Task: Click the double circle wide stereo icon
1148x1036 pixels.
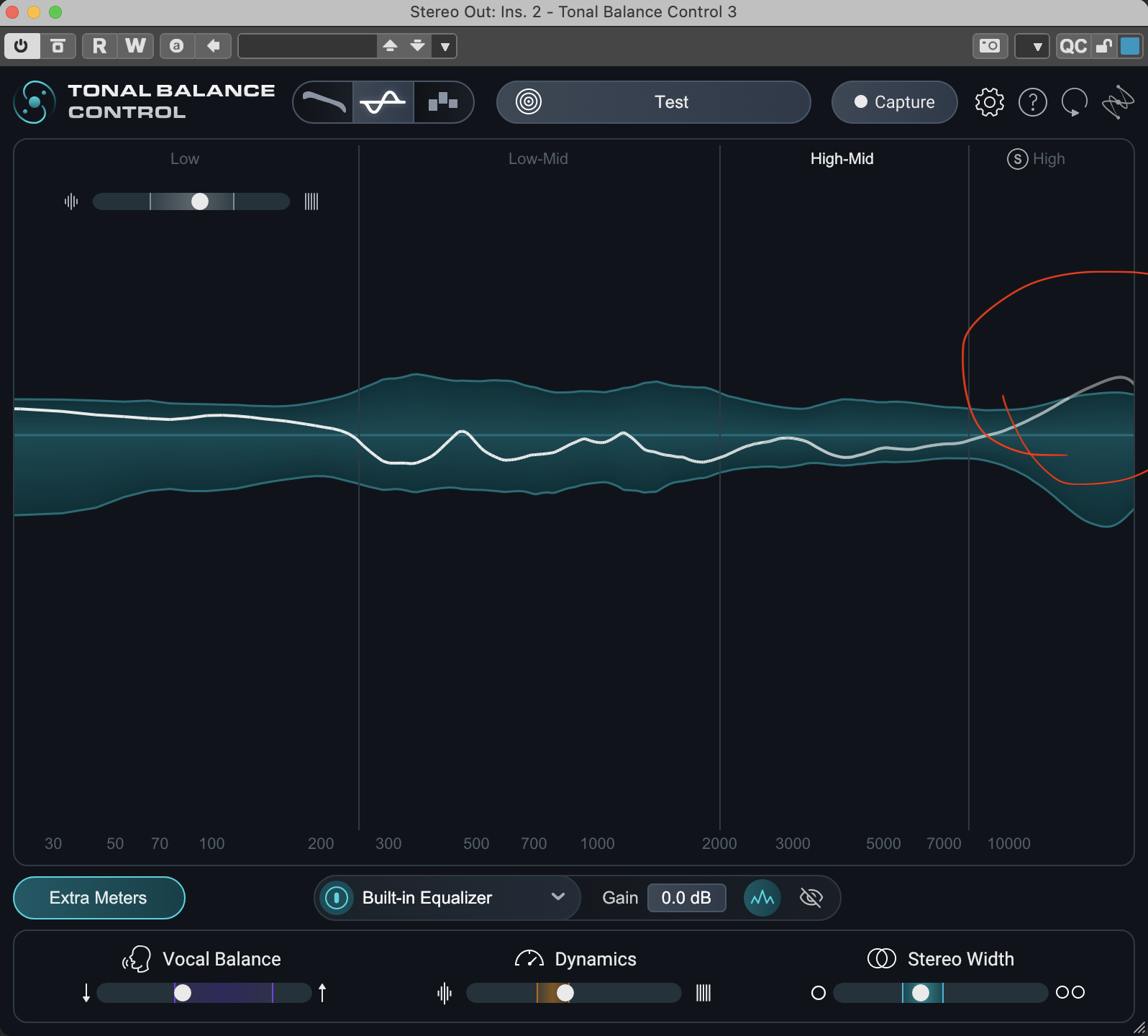Action: coord(1070,993)
